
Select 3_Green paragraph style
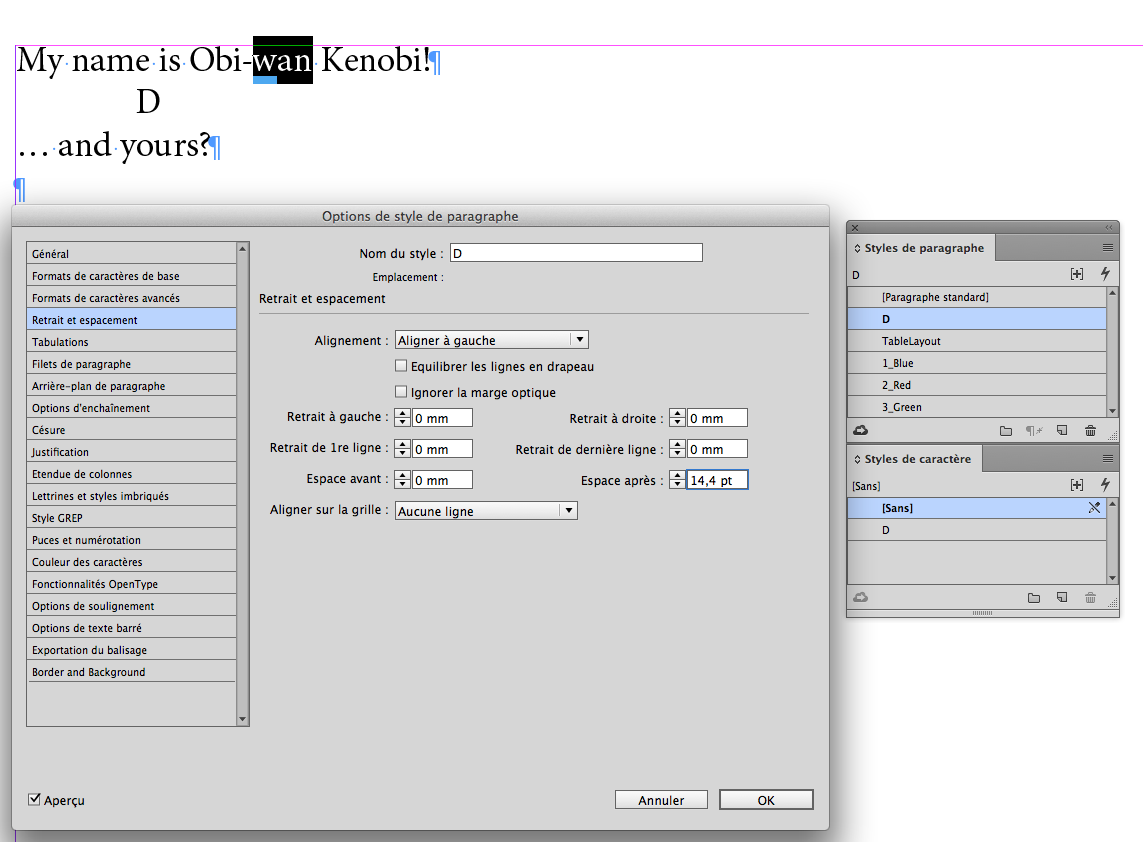(x=977, y=407)
